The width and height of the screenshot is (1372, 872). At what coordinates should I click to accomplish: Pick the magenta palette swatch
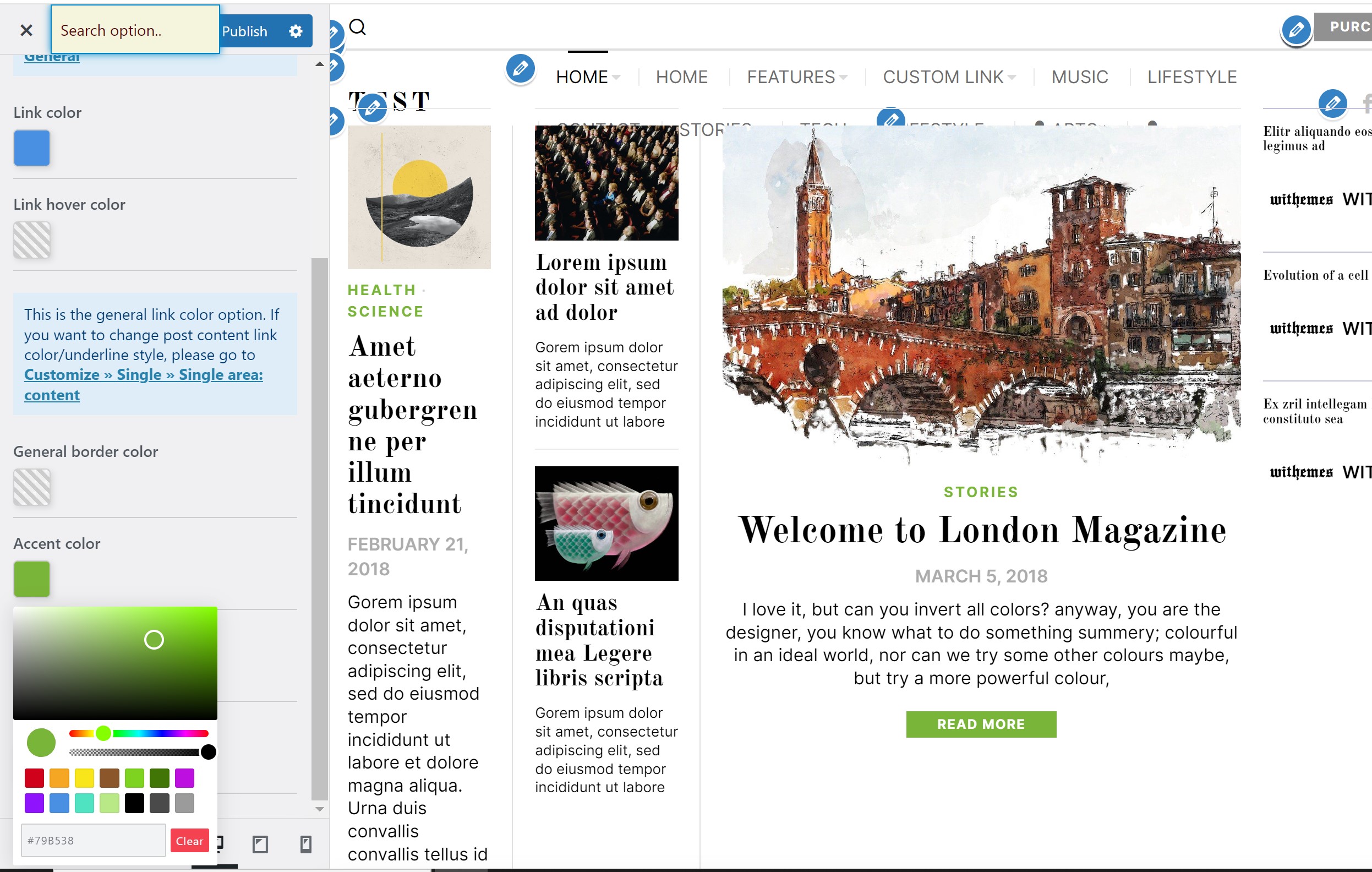click(x=184, y=778)
